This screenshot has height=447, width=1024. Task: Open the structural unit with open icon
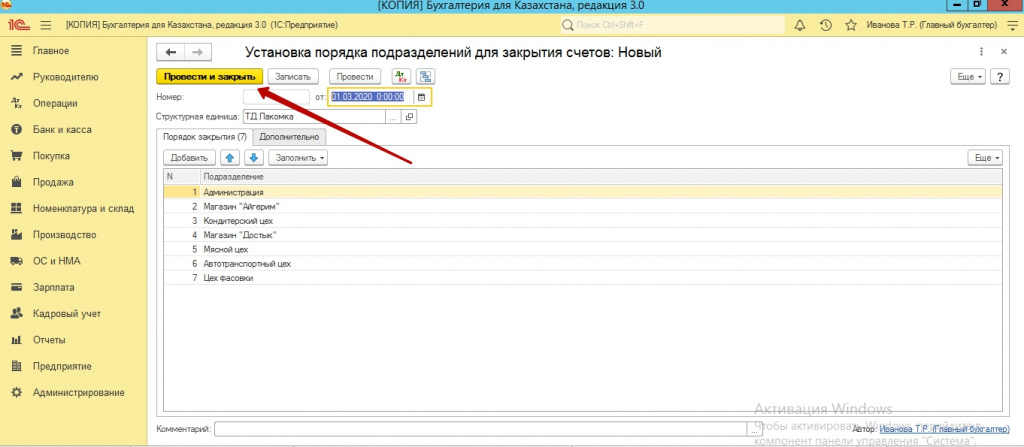coord(409,116)
